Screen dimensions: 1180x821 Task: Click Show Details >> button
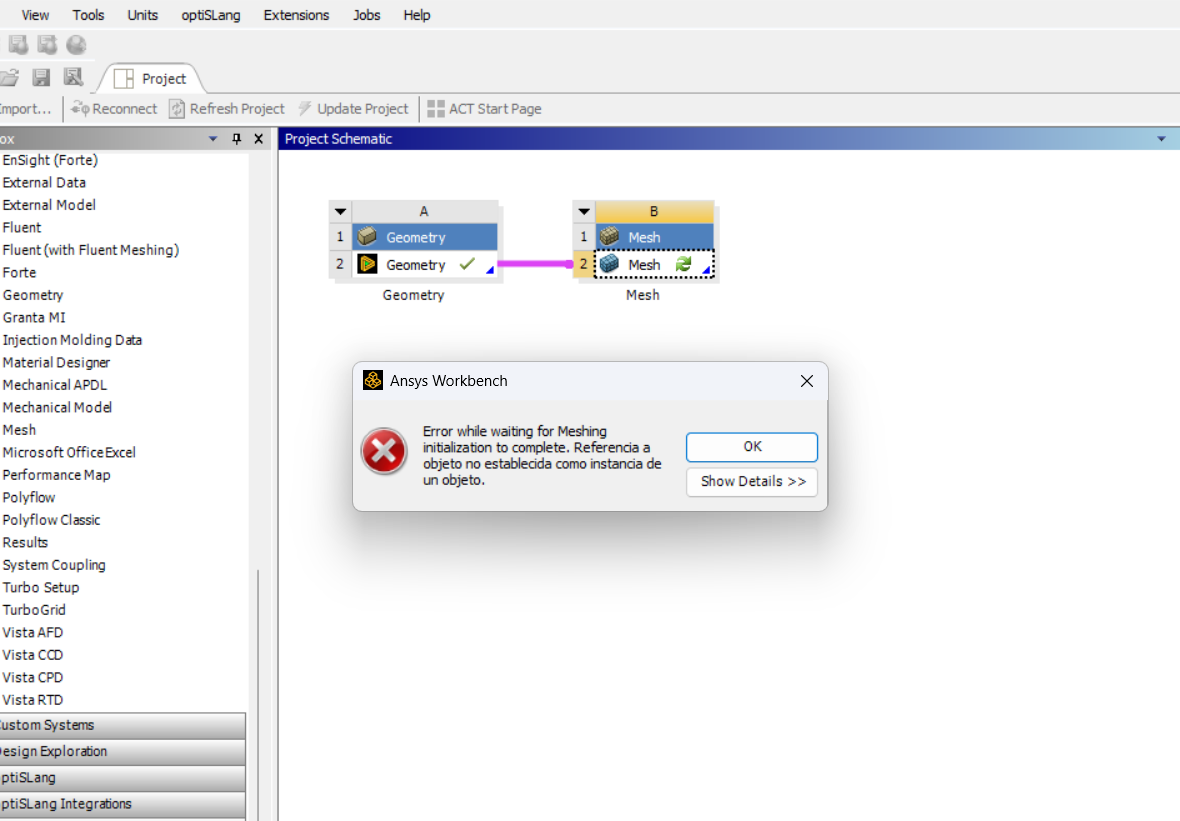752,482
